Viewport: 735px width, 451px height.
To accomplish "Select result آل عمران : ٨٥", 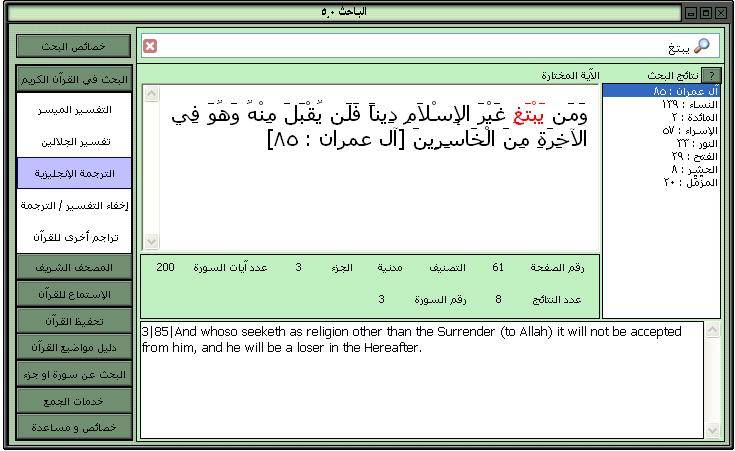I will click(x=661, y=91).
